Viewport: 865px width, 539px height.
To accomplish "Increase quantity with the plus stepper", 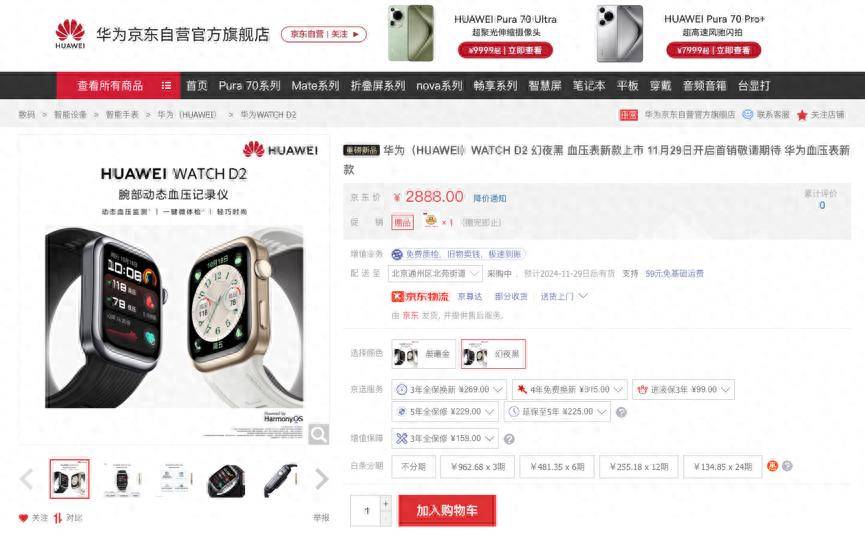I will [x=386, y=504].
